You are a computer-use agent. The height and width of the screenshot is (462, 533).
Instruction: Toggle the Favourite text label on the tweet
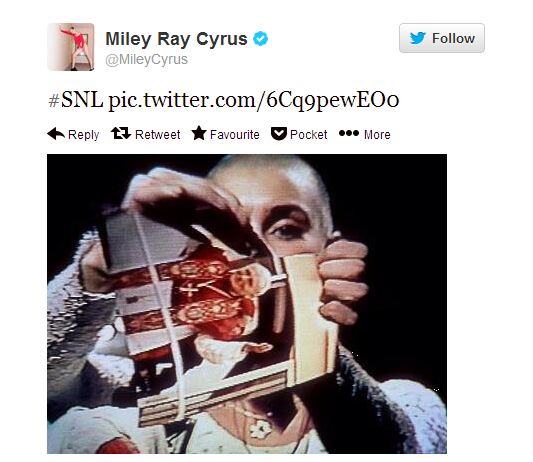pyautogui.click(x=235, y=135)
